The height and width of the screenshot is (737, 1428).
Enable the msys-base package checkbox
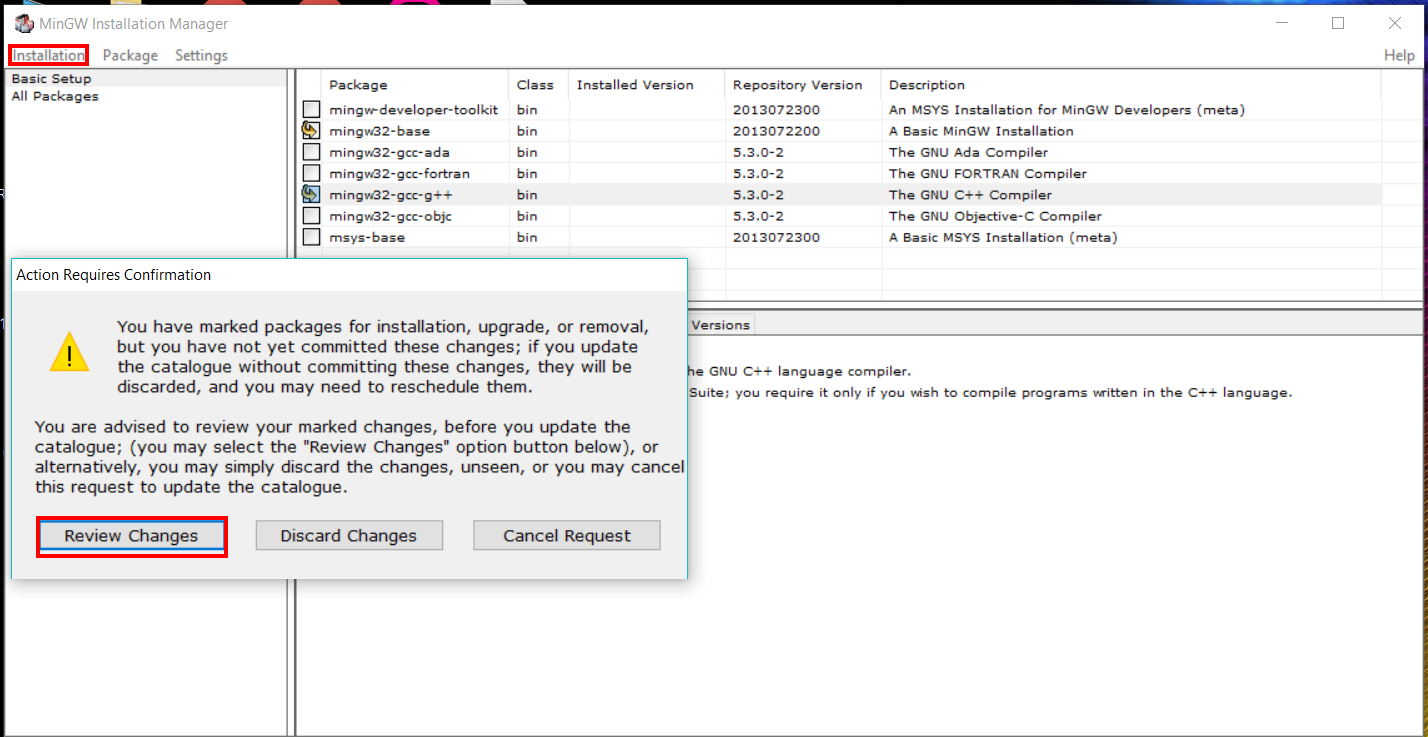(x=311, y=237)
